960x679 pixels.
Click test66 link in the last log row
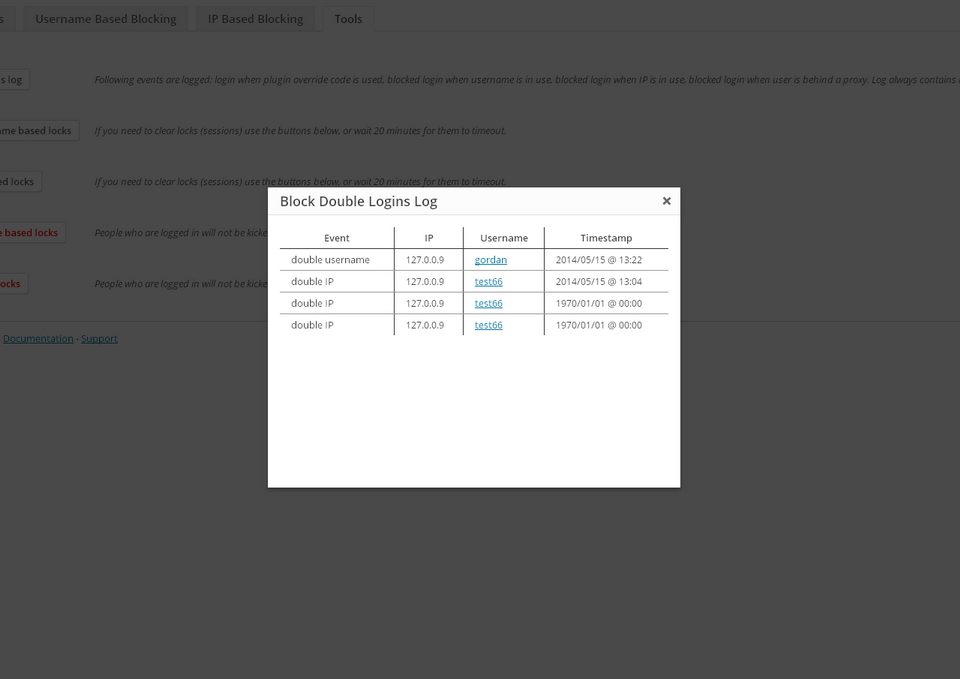click(488, 325)
